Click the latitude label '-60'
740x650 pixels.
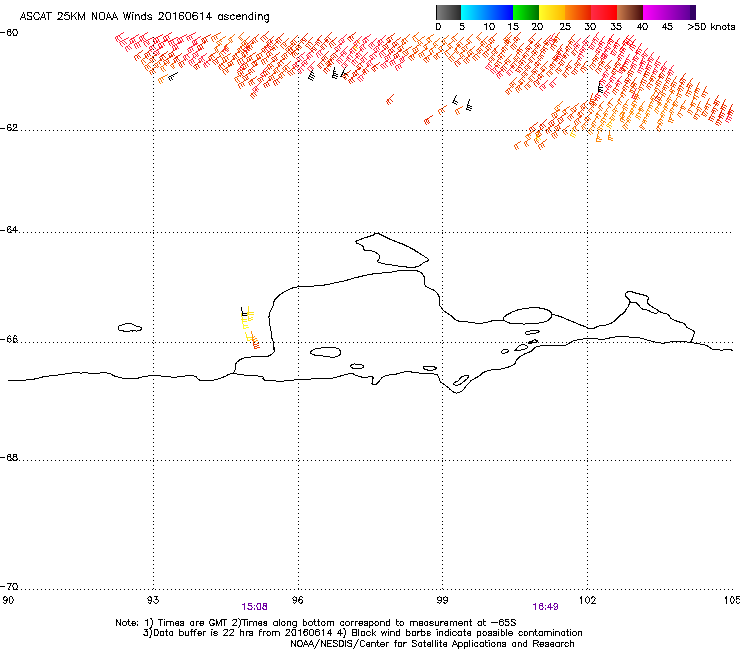pos(9,33)
